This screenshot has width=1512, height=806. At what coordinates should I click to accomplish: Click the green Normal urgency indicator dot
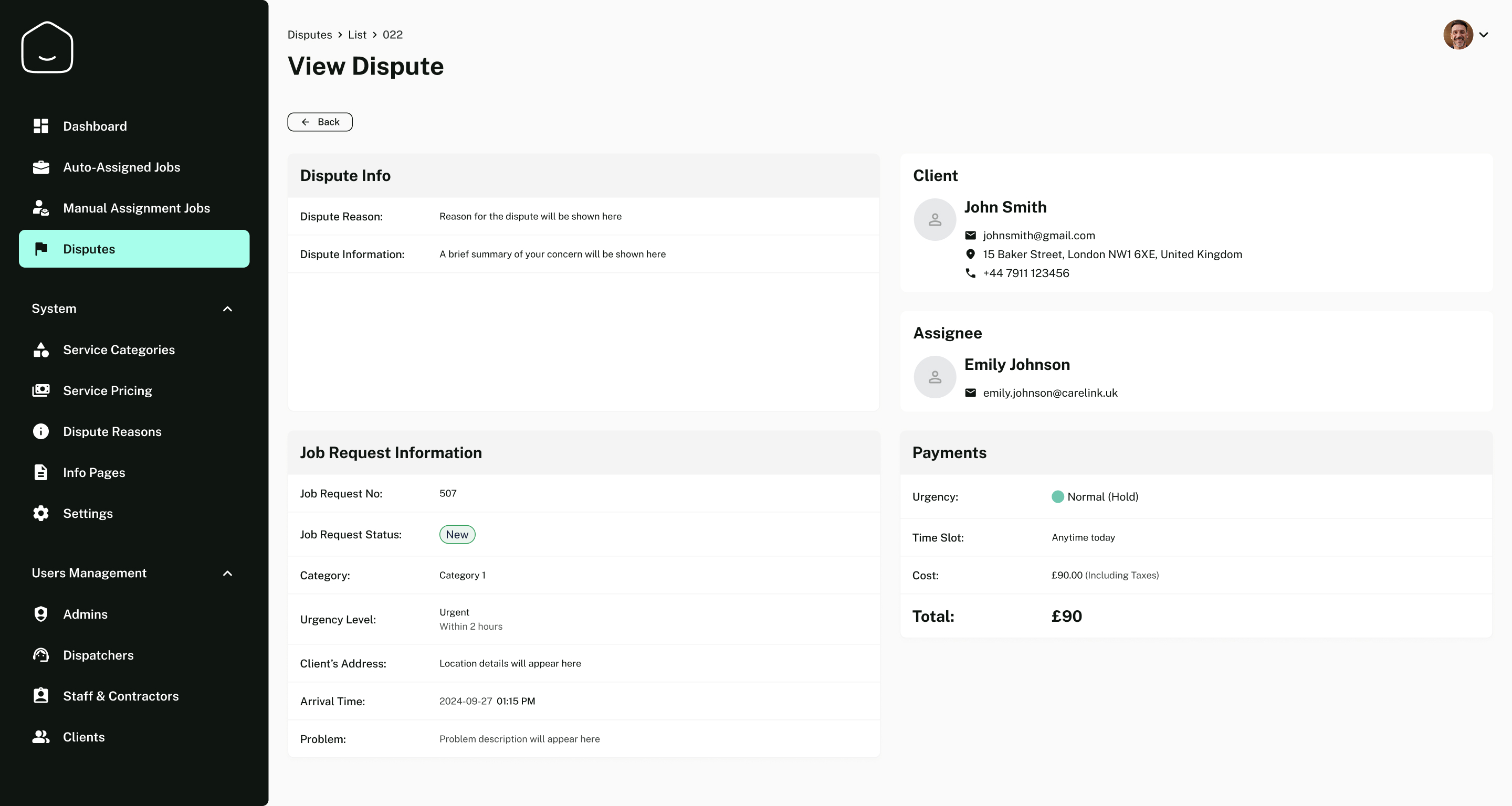[x=1058, y=497]
